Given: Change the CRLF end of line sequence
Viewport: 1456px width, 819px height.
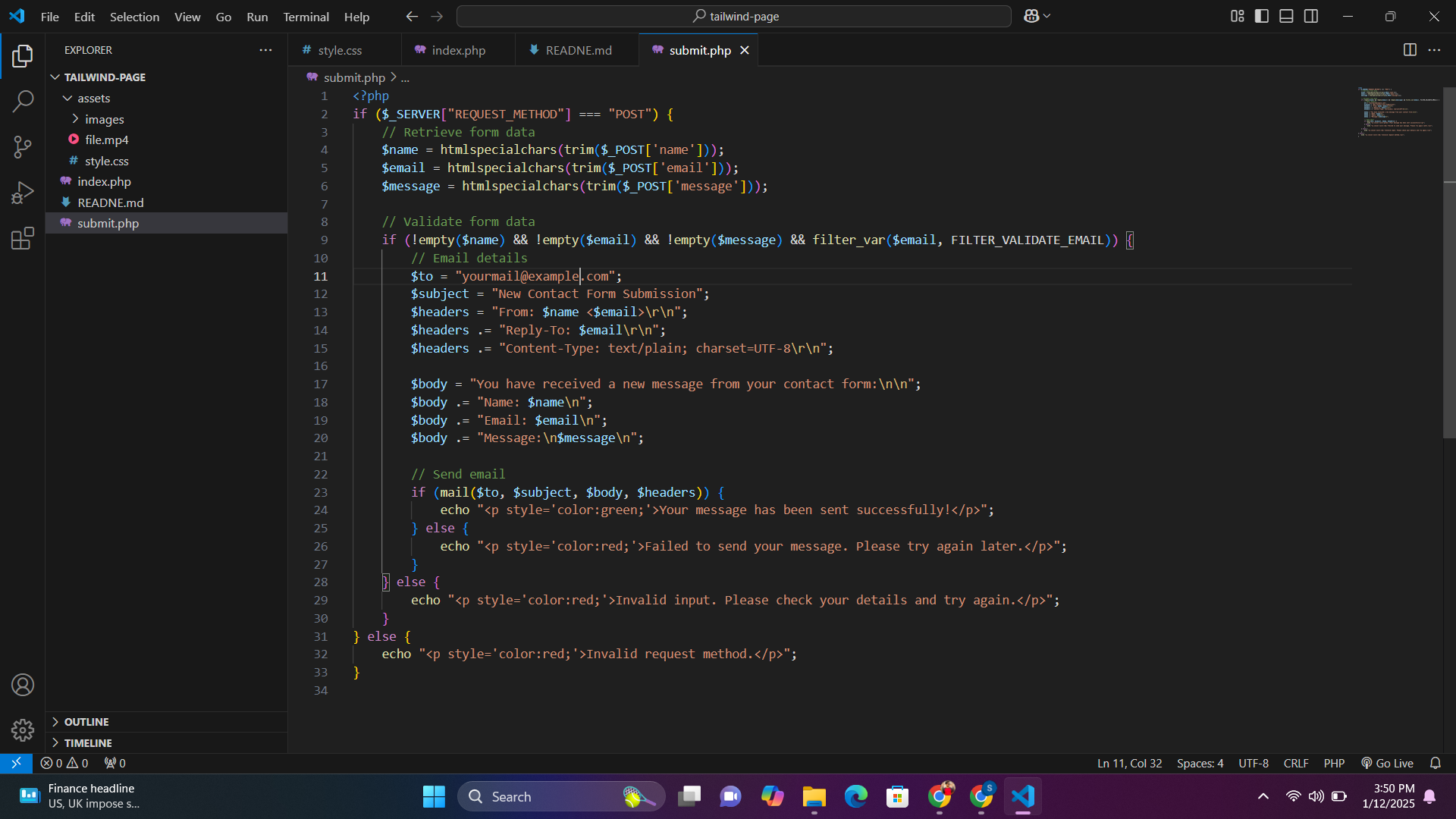Looking at the screenshot, I should click(x=1296, y=763).
